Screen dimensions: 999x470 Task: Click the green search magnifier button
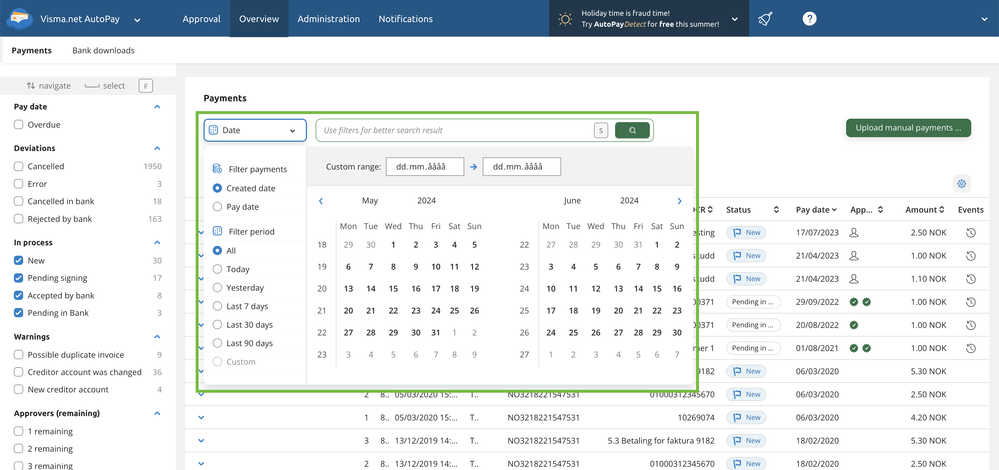pyautogui.click(x=632, y=130)
